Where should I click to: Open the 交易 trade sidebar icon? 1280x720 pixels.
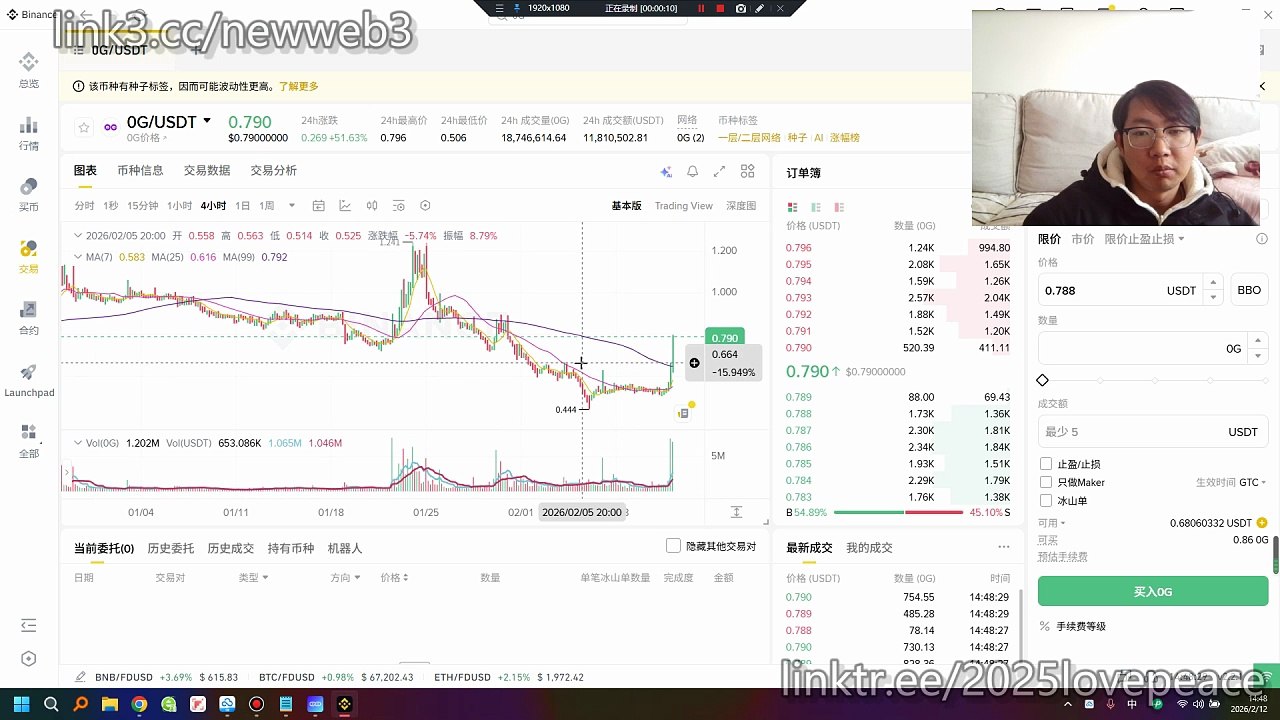tap(29, 248)
